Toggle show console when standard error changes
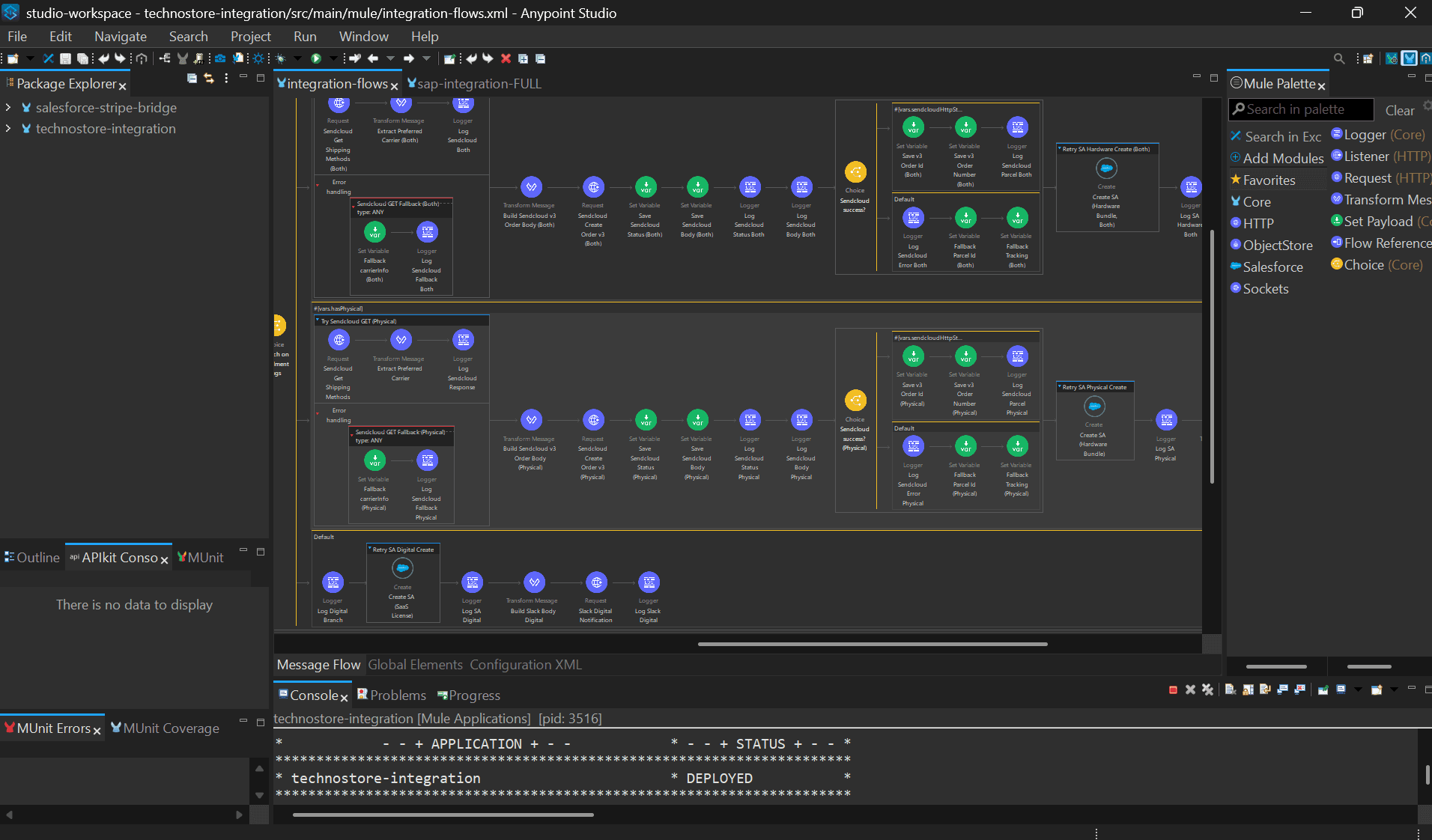 pos(1299,690)
